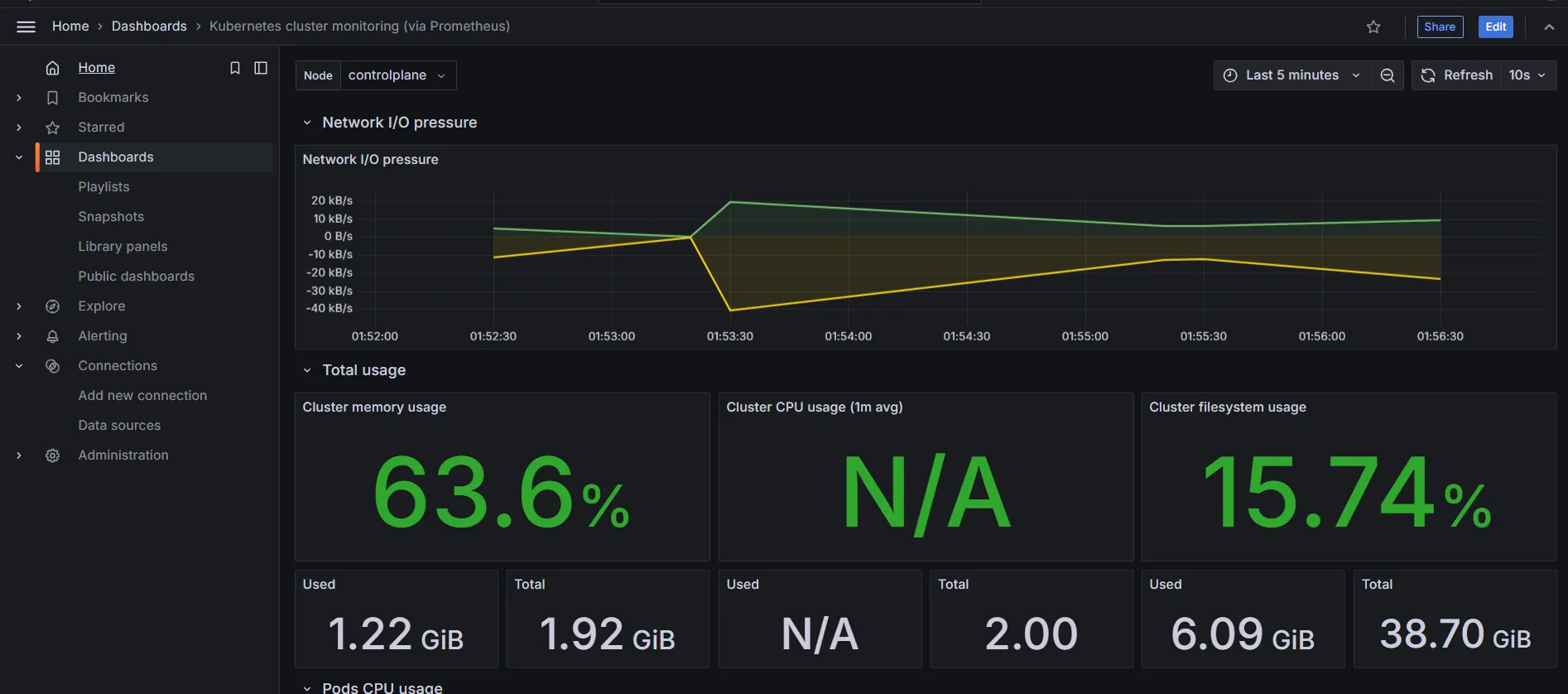Toggle the hamburger navigation menu
The image size is (1568, 694).
[x=26, y=27]
